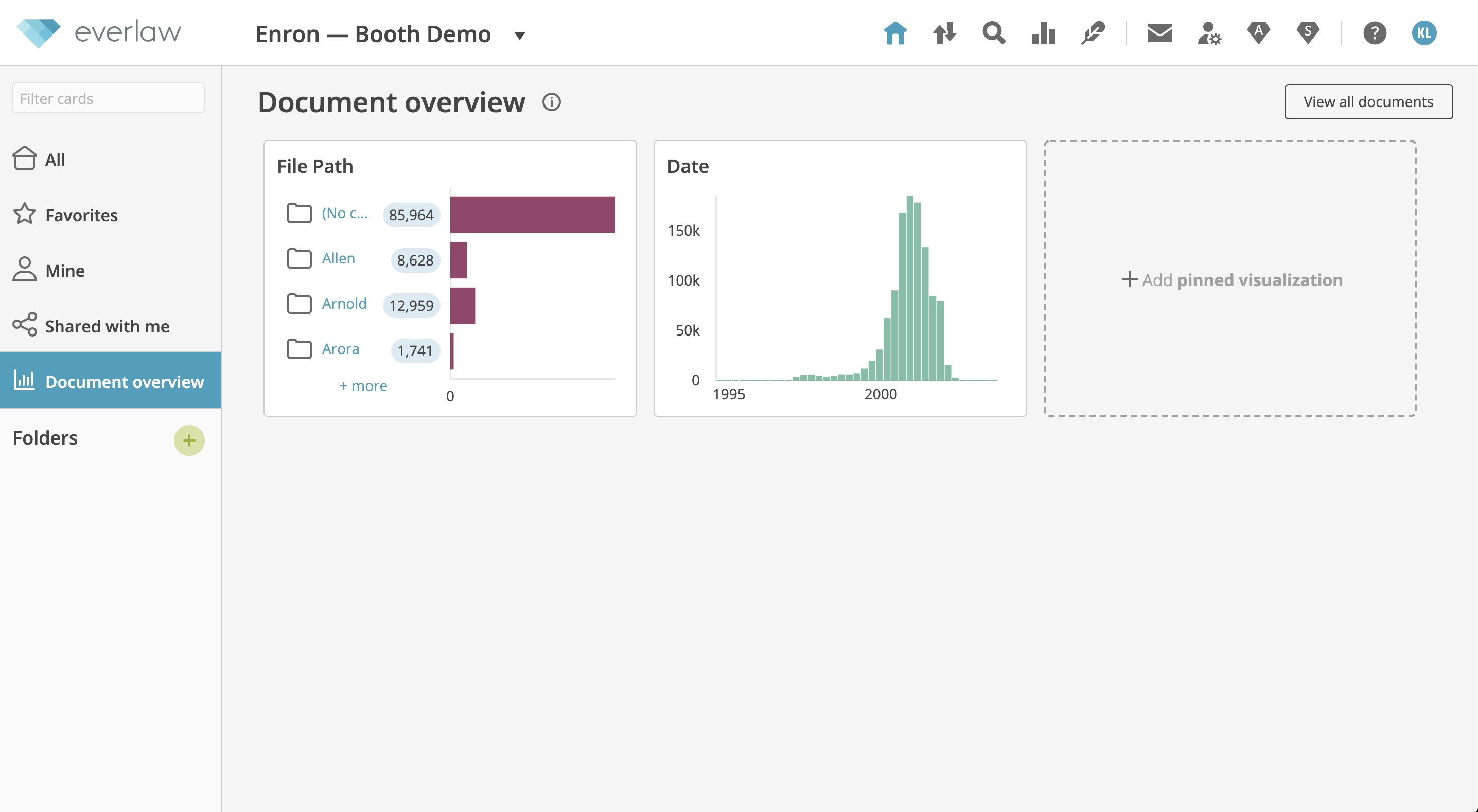This screenshot has width=1478, height=812.
Task: Select Document overview in sidebar
Action: (x=111, y=381)
